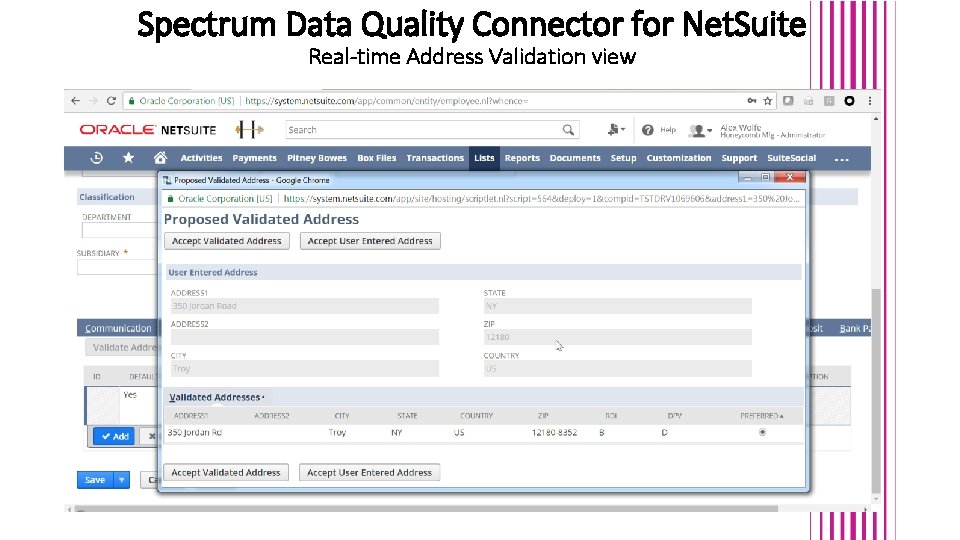Click the empty ADDRESS2 field
Screen dimensions: 960x540
(304, 337)
